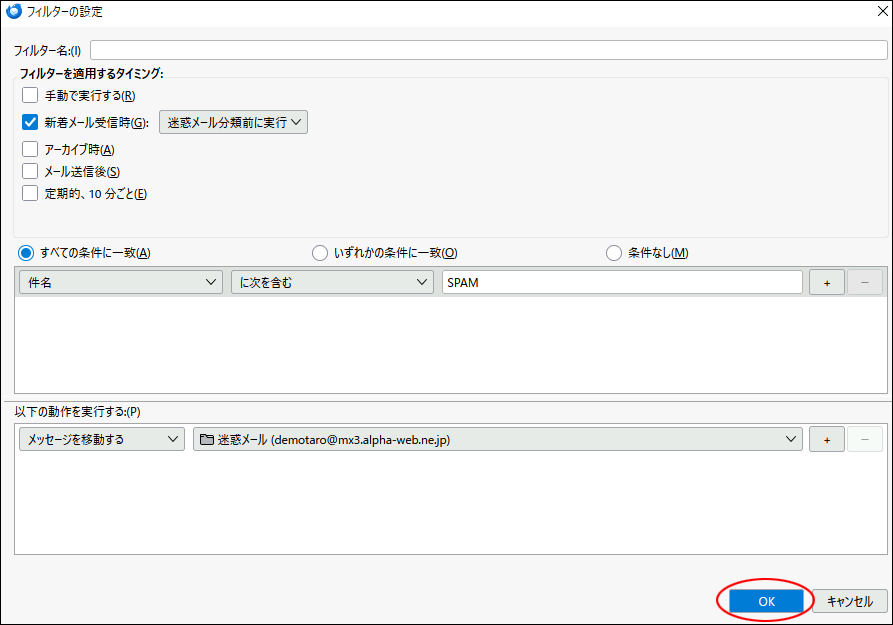Click the Thunderbird icon in title bar

[x=14, y=12]
